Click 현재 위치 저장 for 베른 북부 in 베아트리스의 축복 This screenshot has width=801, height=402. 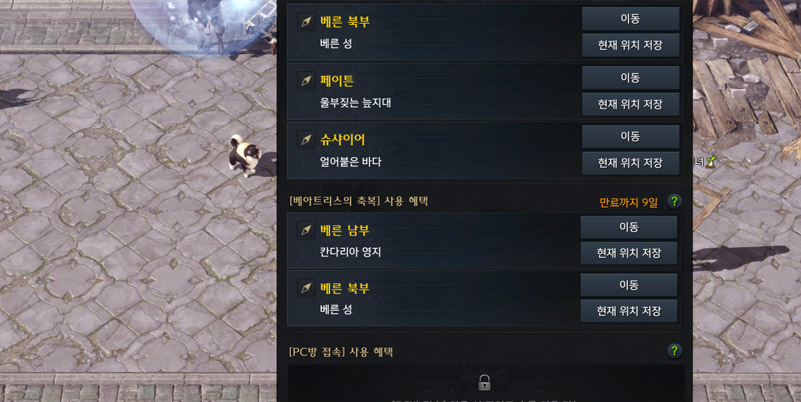point(629,311)
